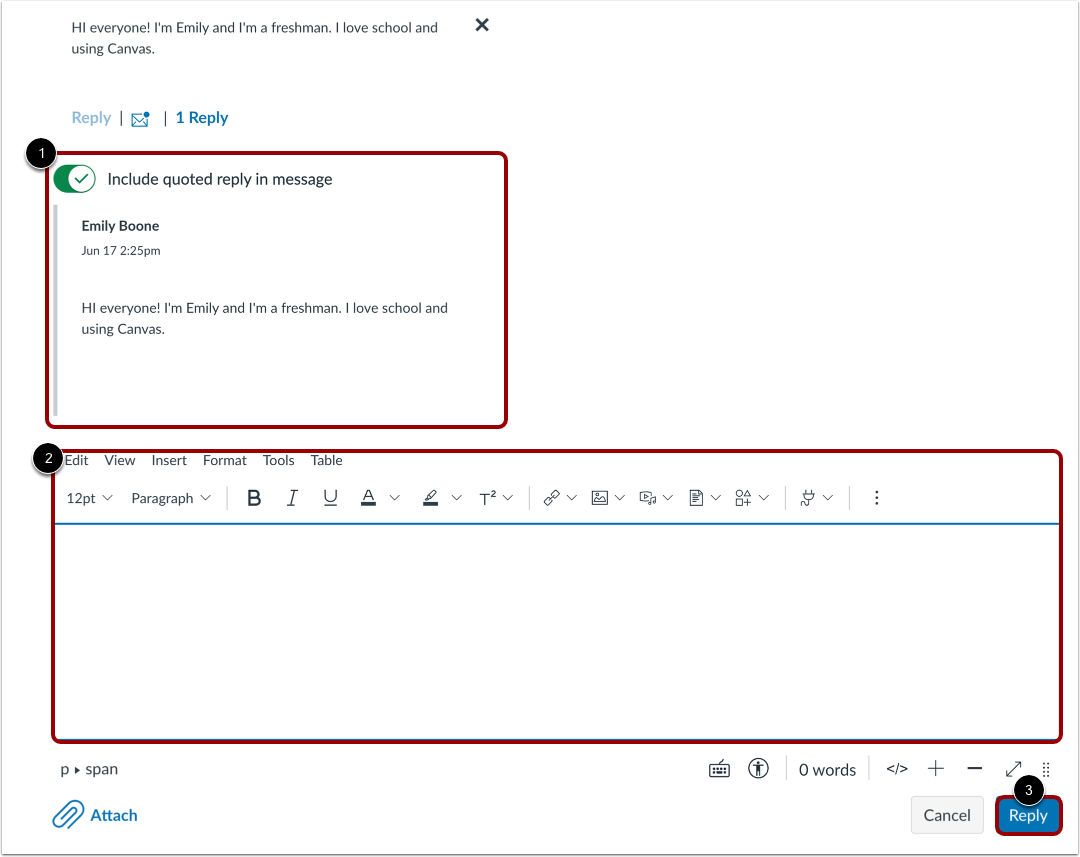Apply italic formatting
Screen dimensions: 1080x857
coord(292,497)
